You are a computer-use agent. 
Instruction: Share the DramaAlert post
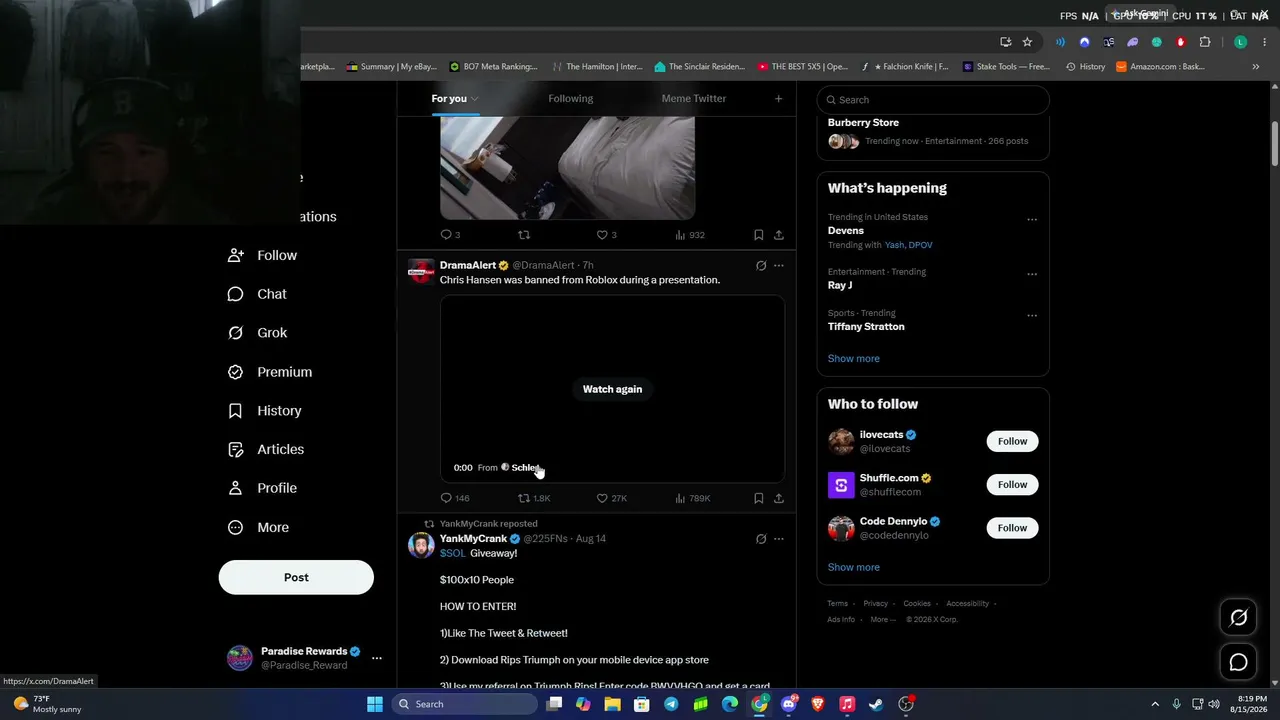(x=779, y=498)
